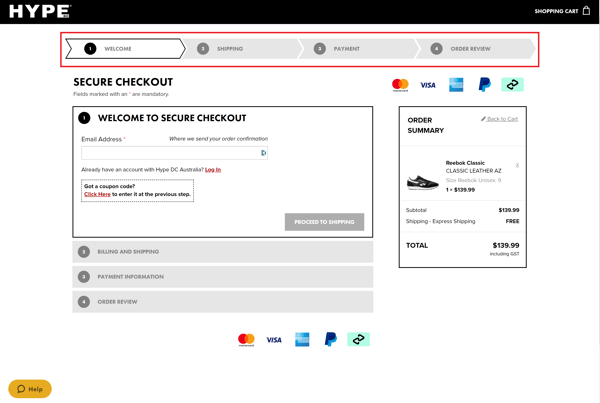
Task: Click the footer Visa logo
Action: pyautogui.click(x=274, y=340)
